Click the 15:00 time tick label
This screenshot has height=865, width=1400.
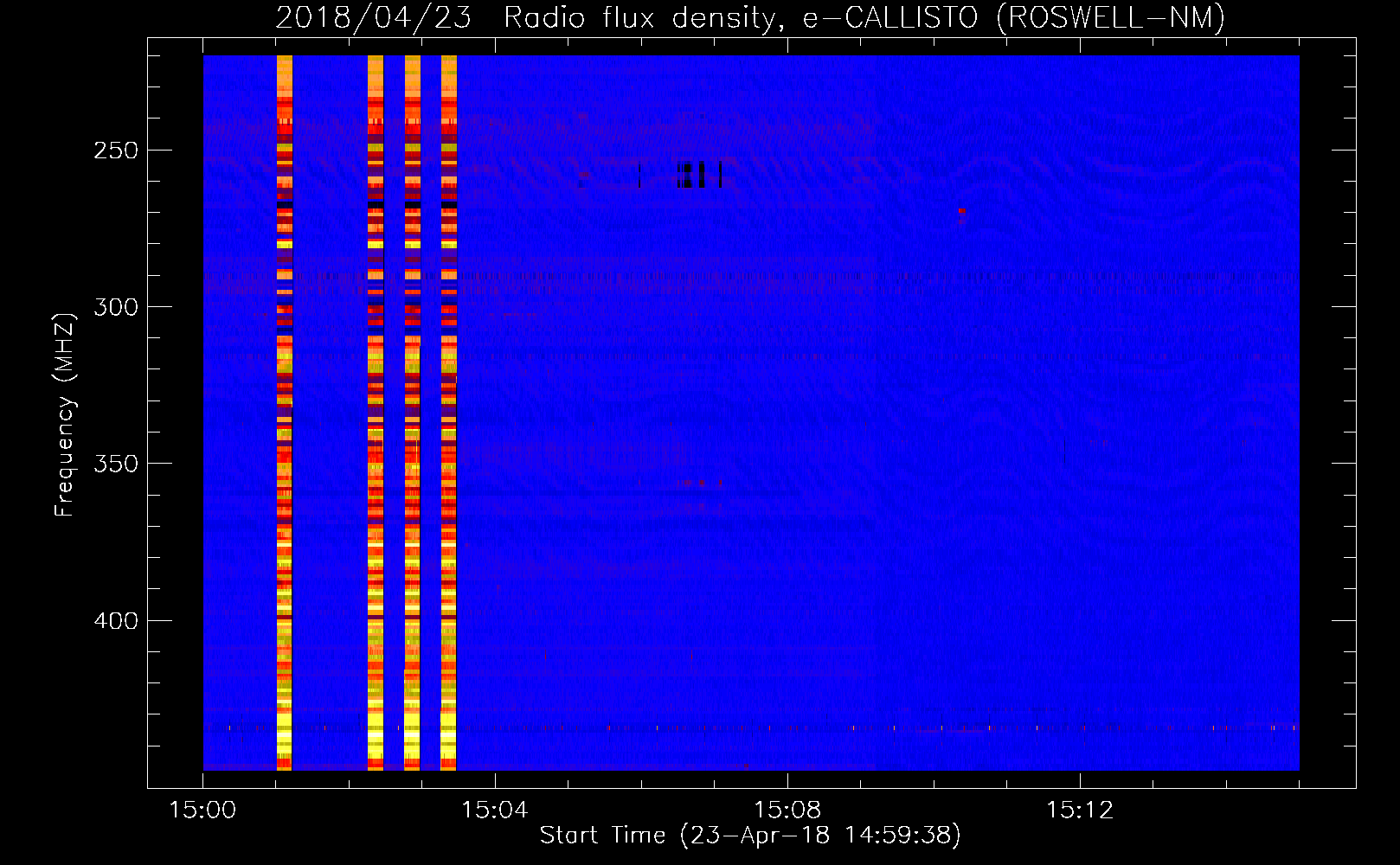click(x=202, y=810)
